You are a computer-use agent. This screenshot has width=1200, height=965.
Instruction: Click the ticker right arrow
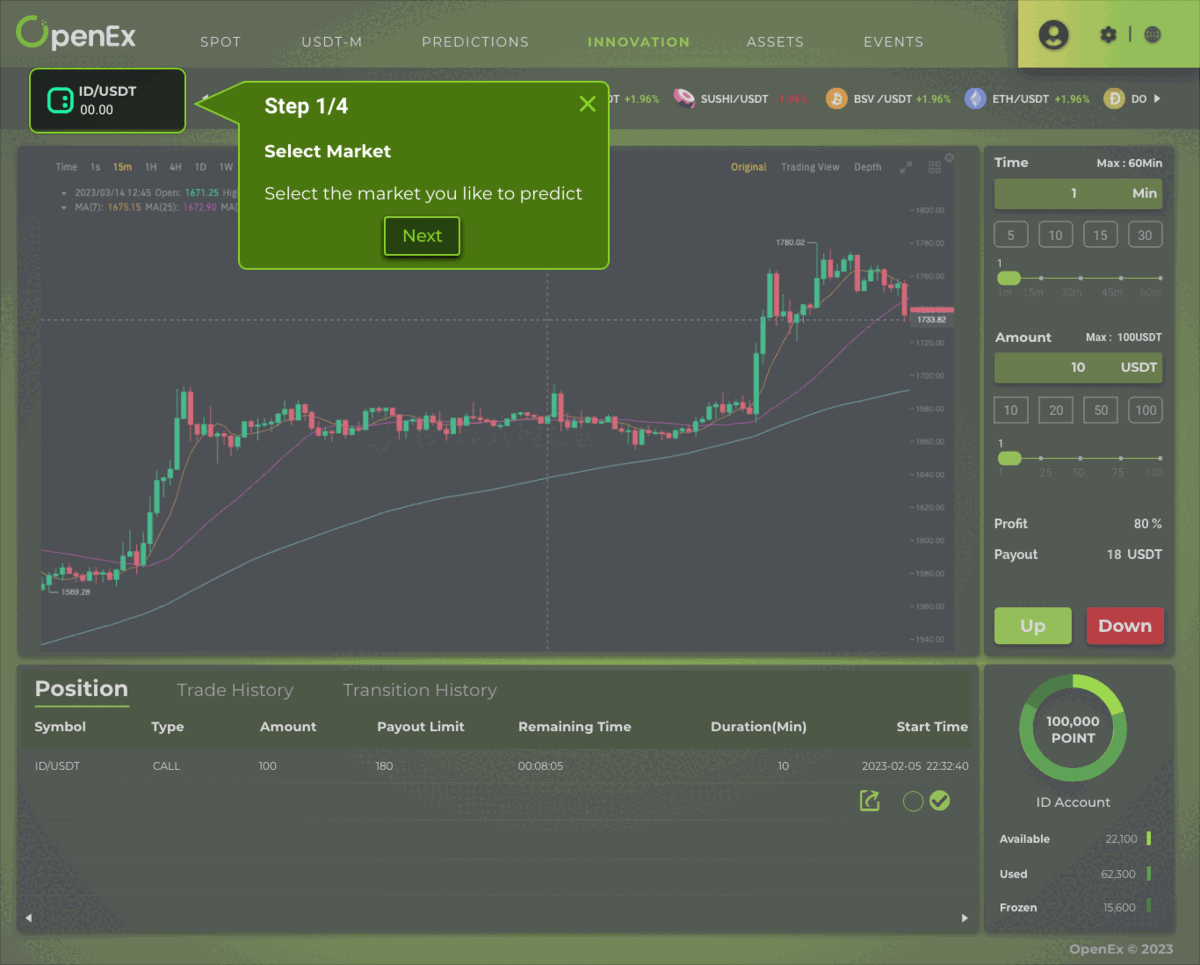tap(1158, 99)
